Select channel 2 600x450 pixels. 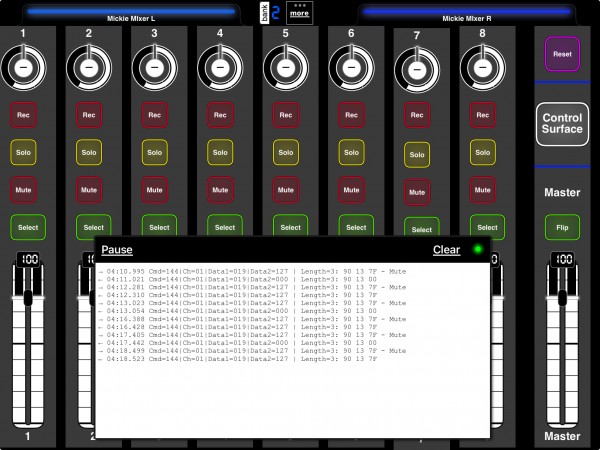click(94, 227)
